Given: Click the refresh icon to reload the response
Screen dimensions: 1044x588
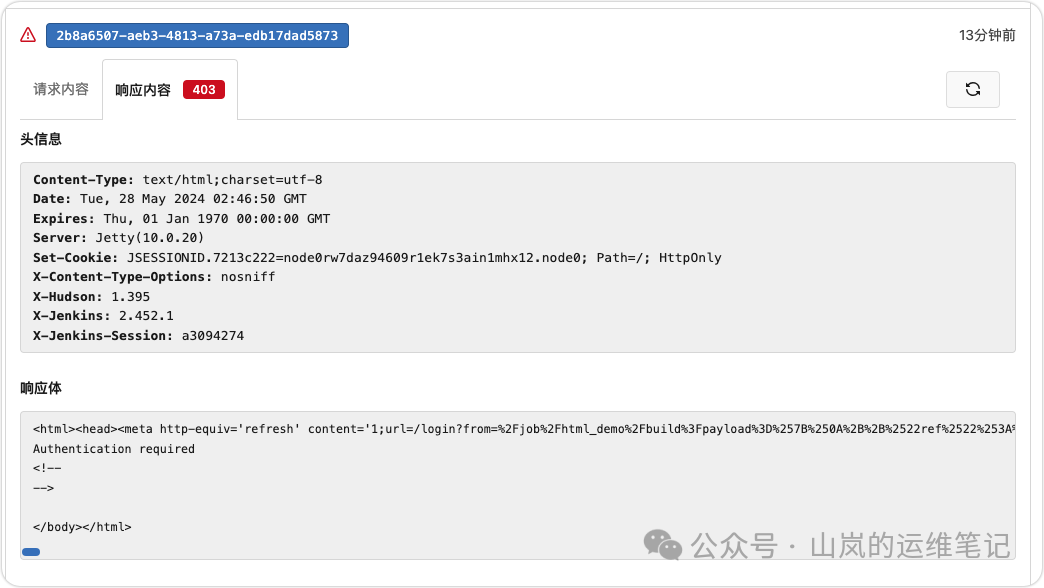Looking at the screenshot, I should 972,89.
